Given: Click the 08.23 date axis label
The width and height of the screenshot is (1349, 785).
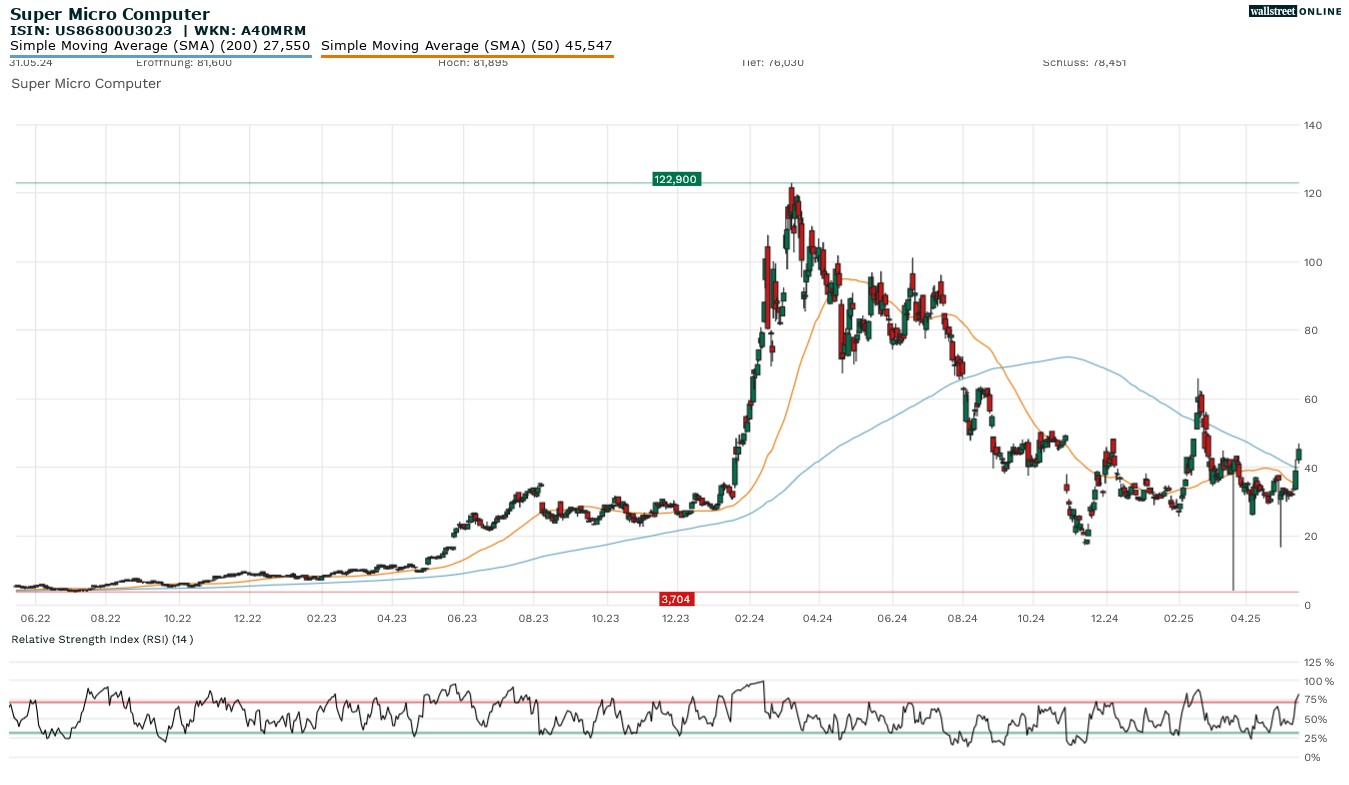Looking at the screenshot, I should pos(534,619).
